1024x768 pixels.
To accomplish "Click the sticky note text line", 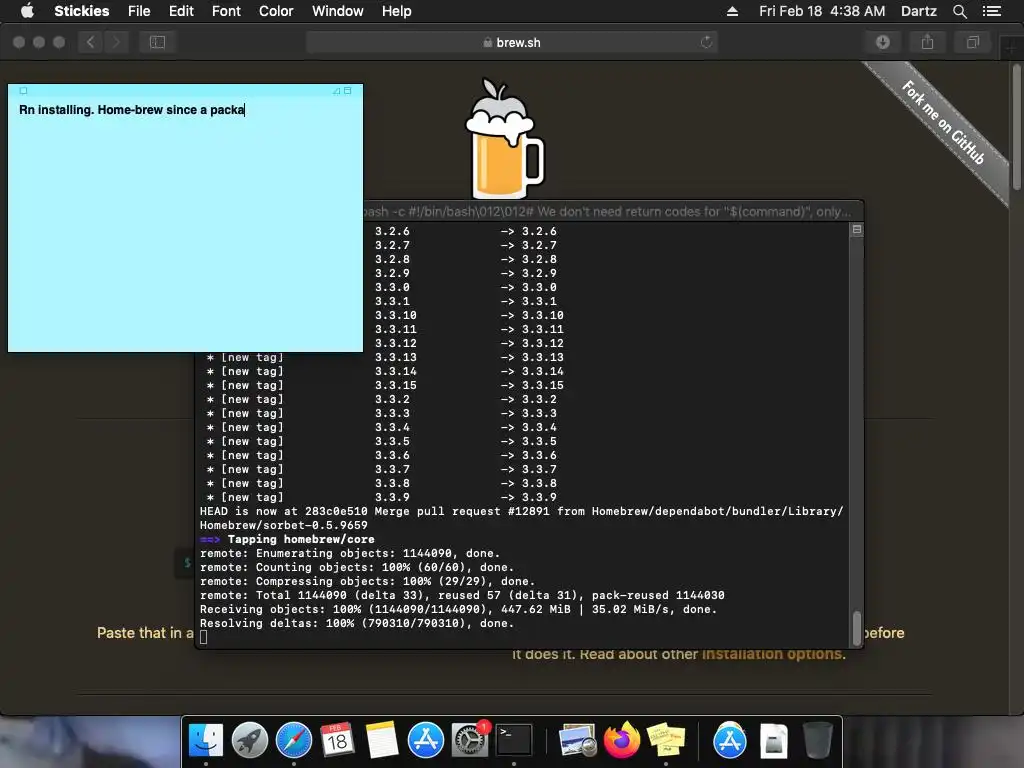I will click(x=131, y=110).
